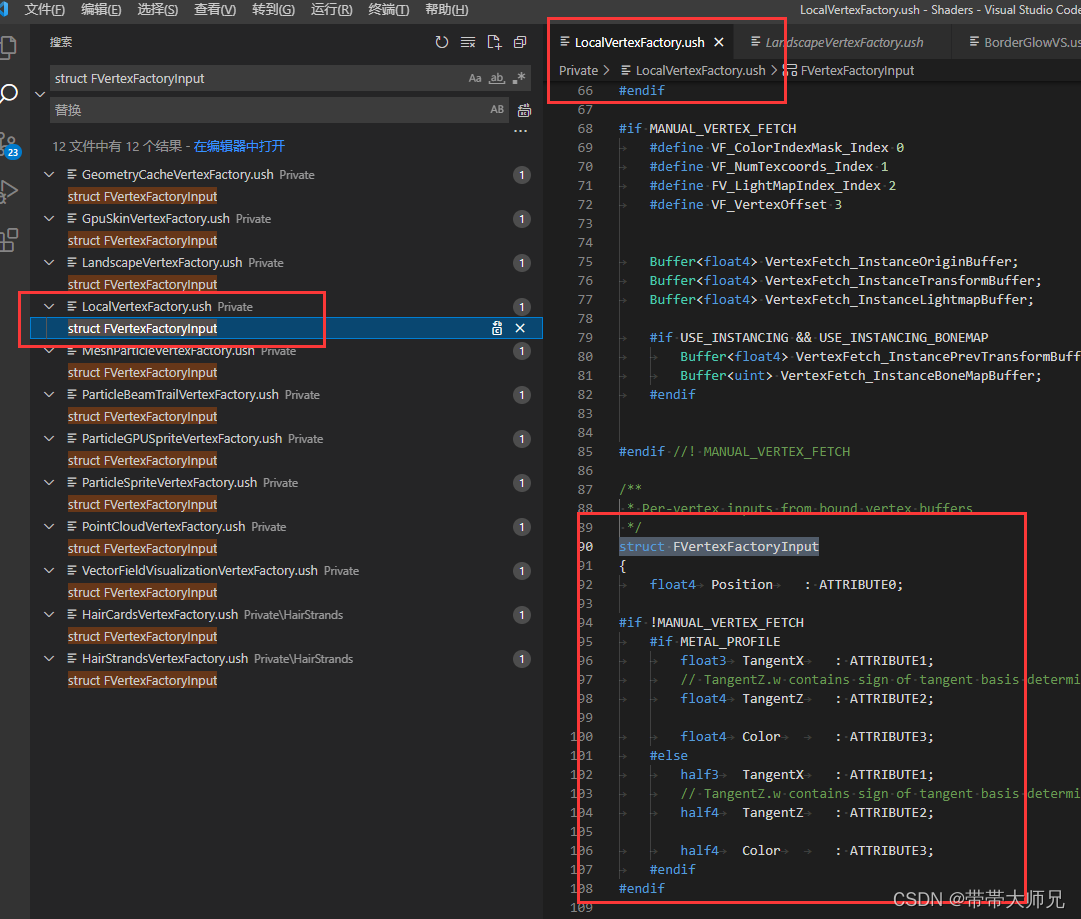The height and width of the screenshot is (919, 1081).
Task: Open 终端(T) menu
Action: coord(389,10)
